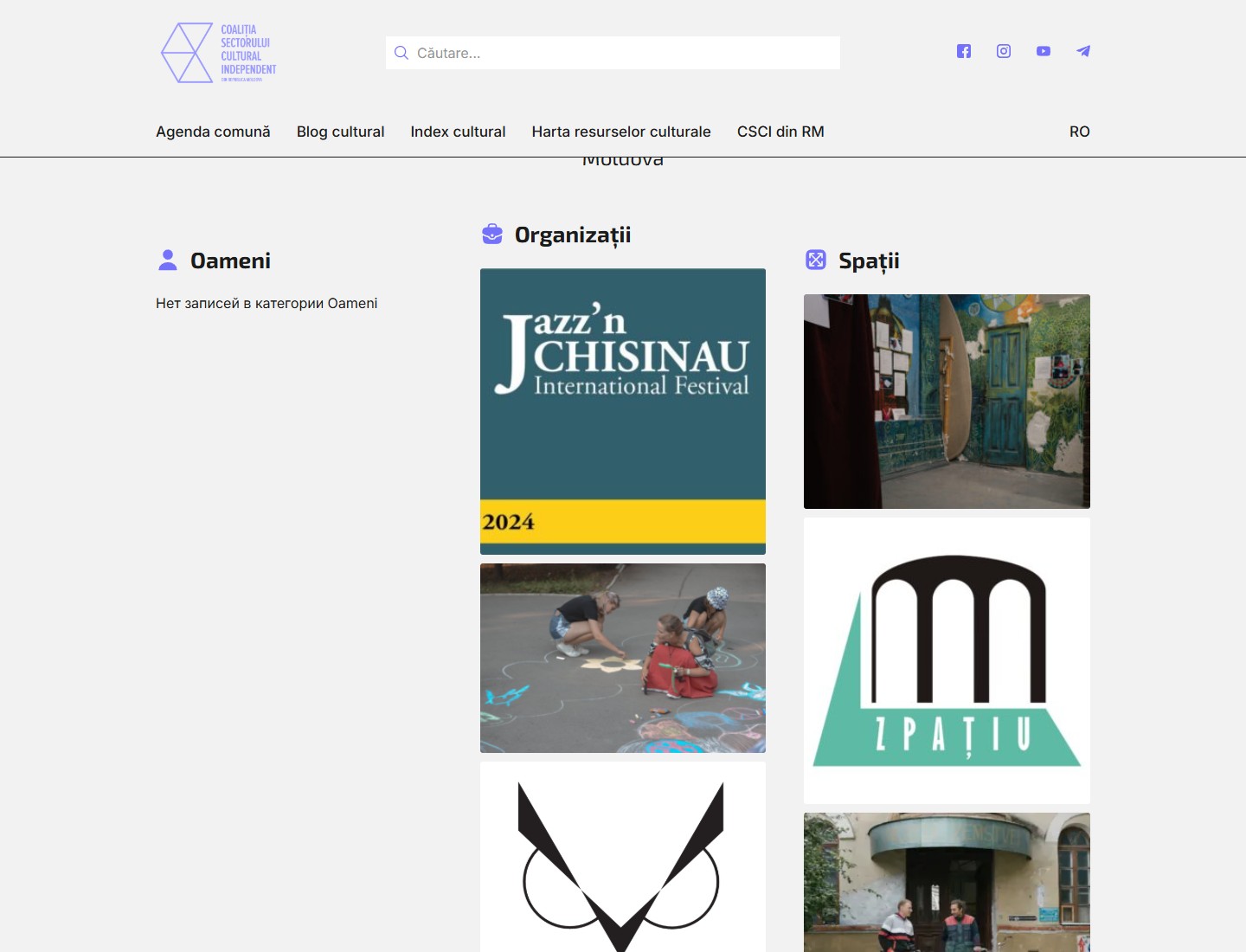Open Harta resurselor culturale
The image size is (1246, 952).
621,132
